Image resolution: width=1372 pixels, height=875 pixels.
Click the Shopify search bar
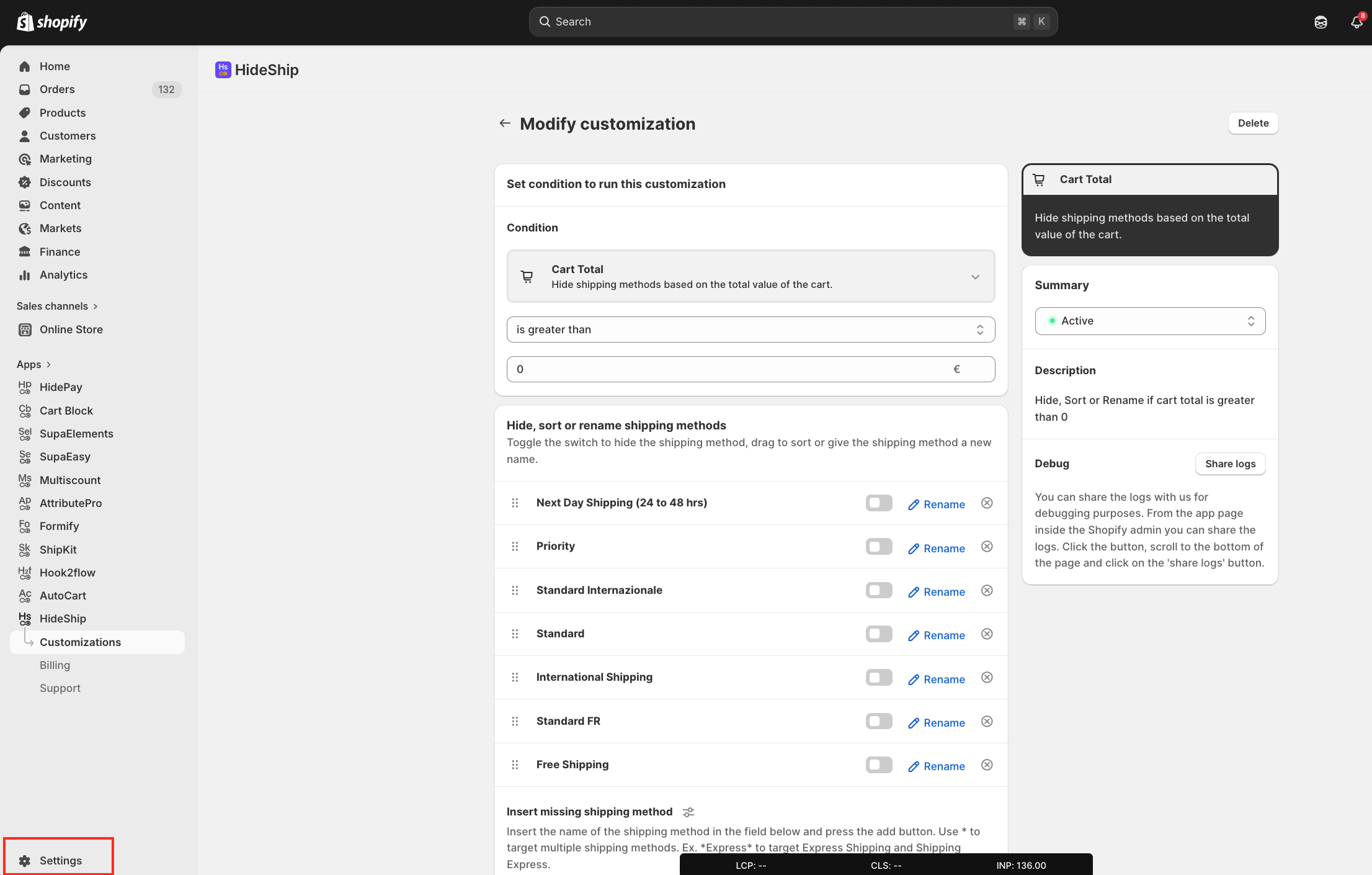coord(793,22)
